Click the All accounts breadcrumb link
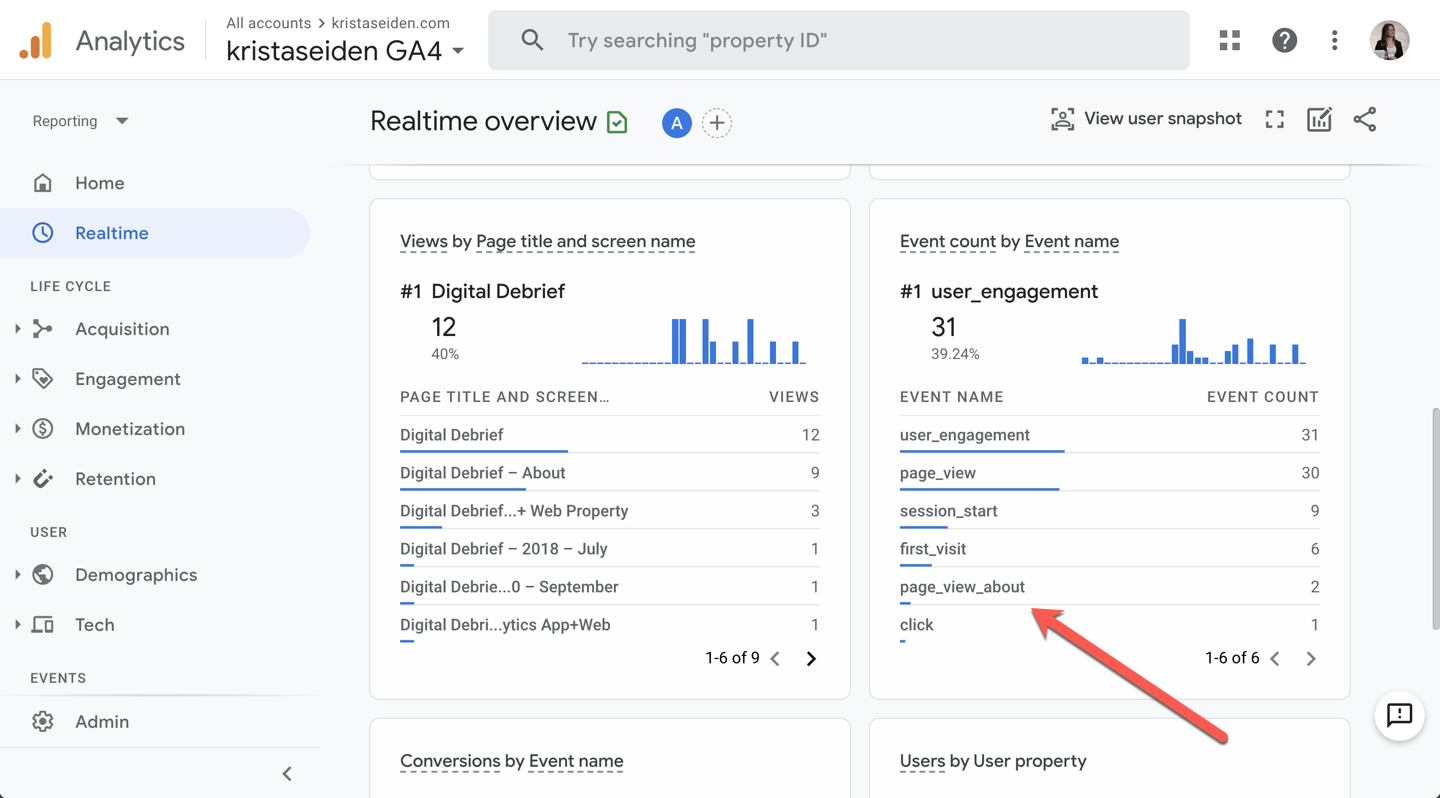Viewport: 1440px width, 798px height. tap(268, 22)
